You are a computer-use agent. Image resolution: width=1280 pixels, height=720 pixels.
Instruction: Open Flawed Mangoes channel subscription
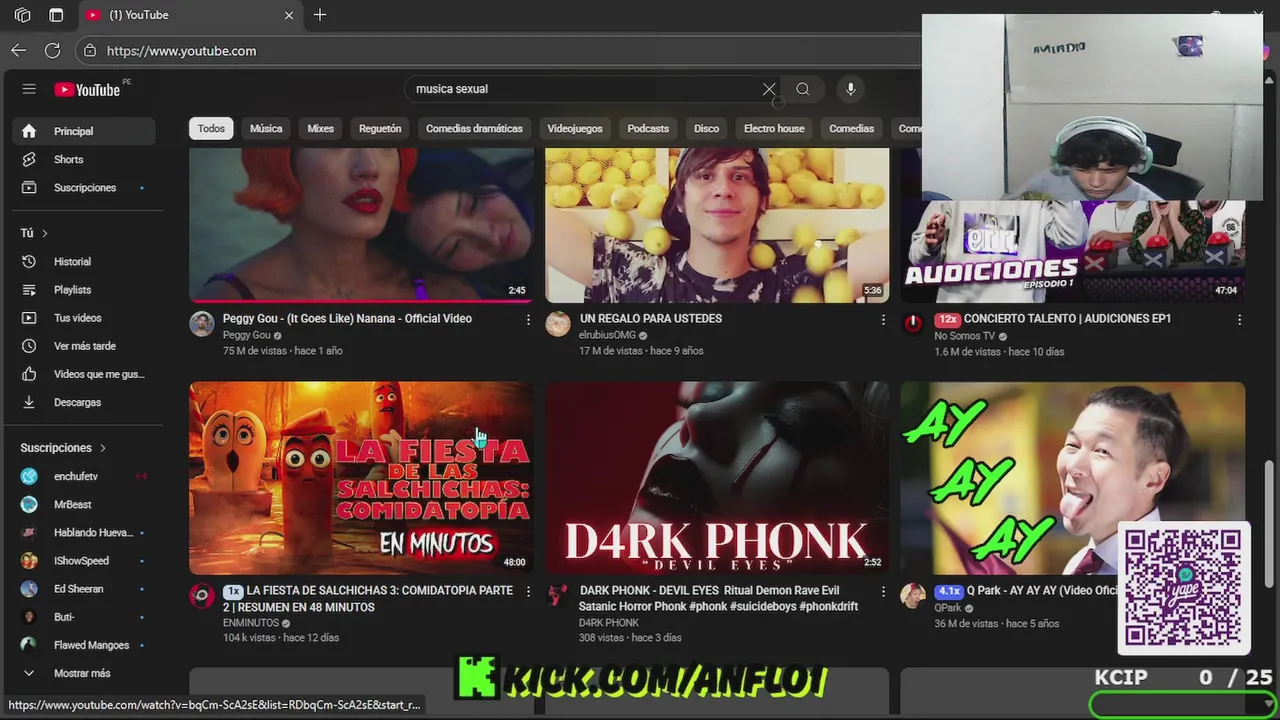83,645
